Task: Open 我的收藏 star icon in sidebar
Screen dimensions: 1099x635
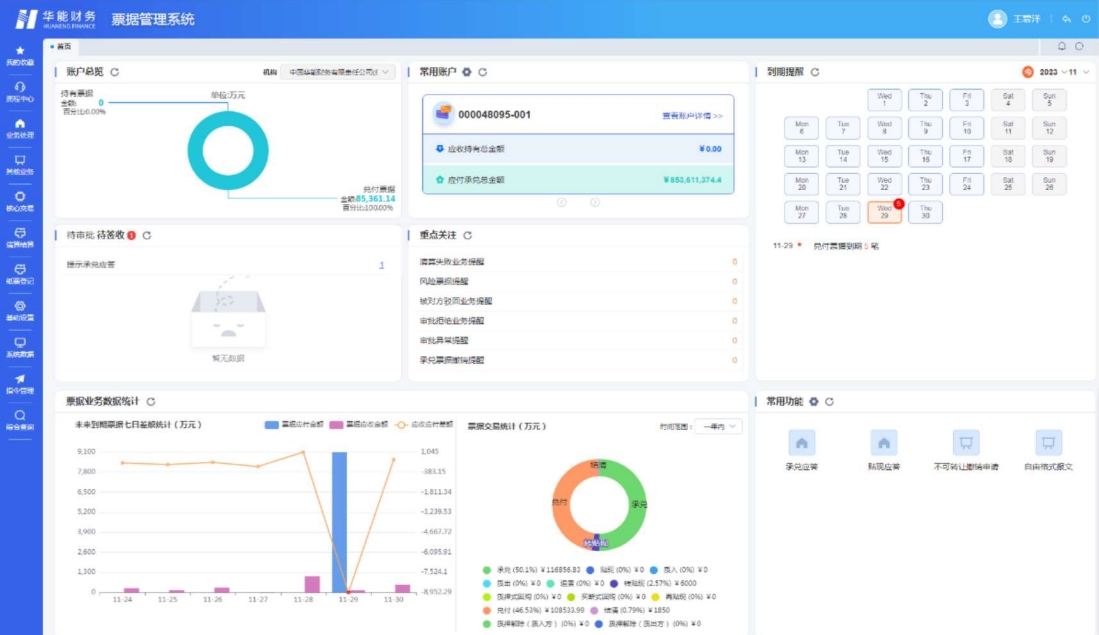Action: coord(20,51)
